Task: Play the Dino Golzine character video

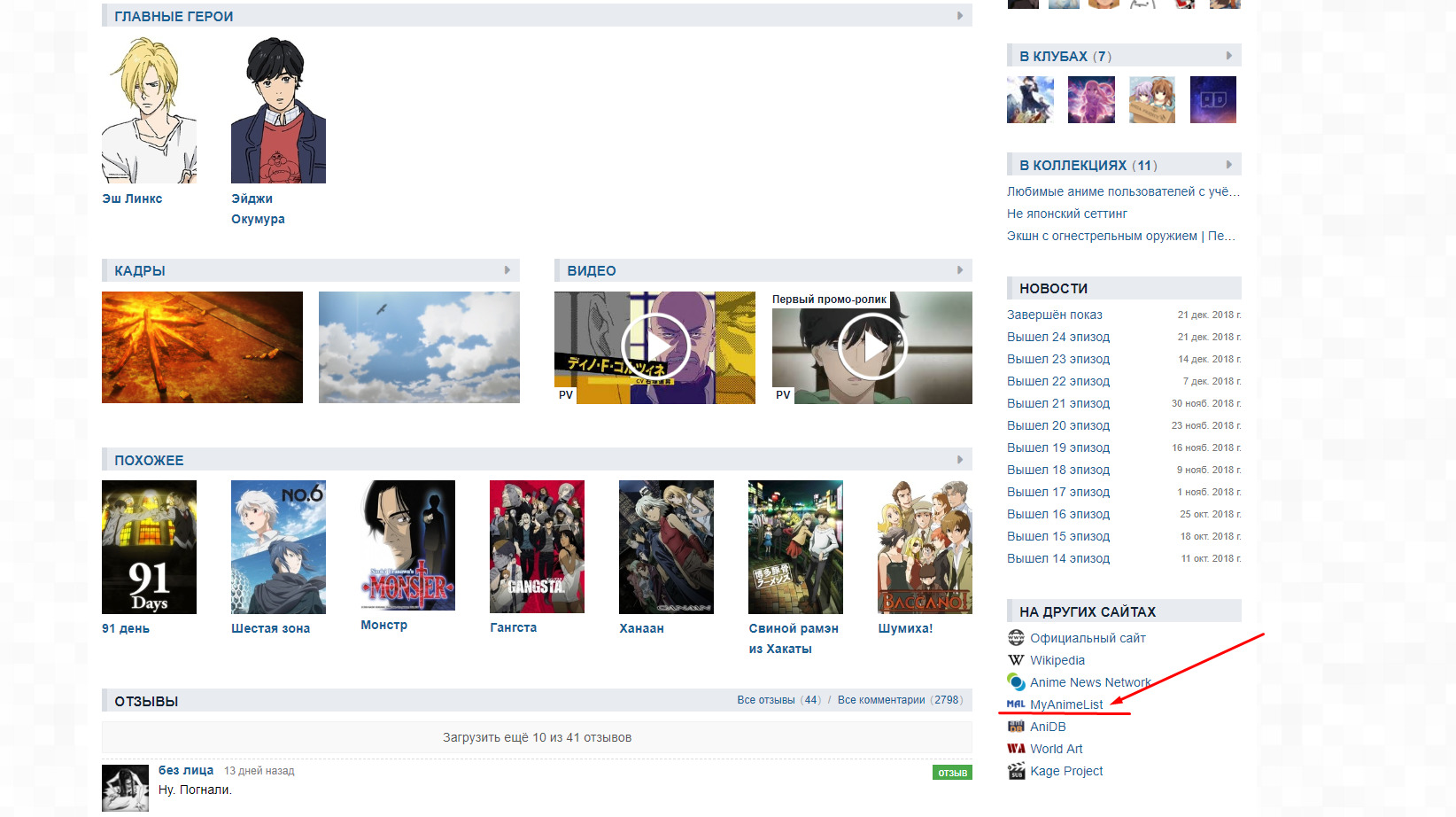Action: [x=654, y=347]
